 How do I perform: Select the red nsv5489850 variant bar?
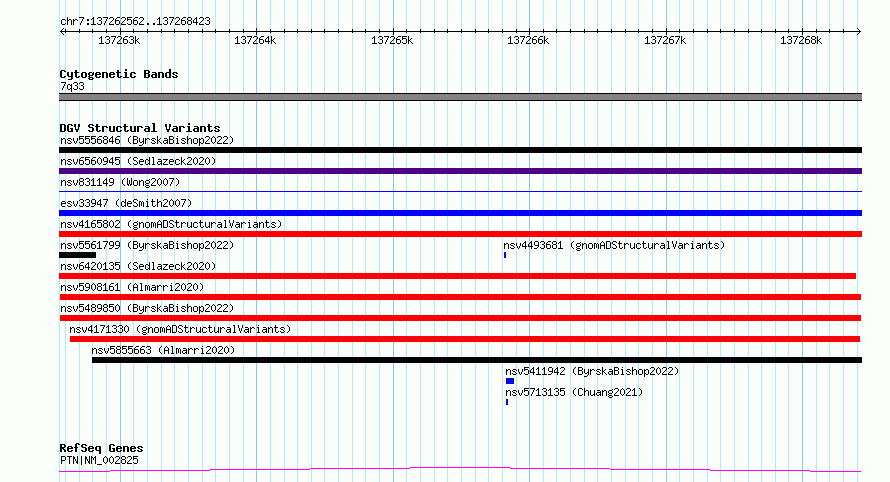pos(460,318)
